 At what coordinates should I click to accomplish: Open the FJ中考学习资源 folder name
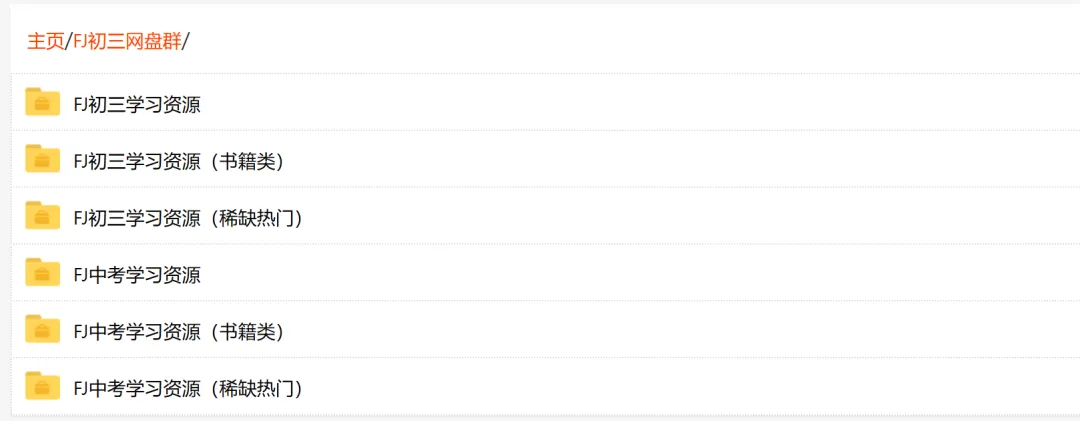pyautogui.click(x=137, y=274)
